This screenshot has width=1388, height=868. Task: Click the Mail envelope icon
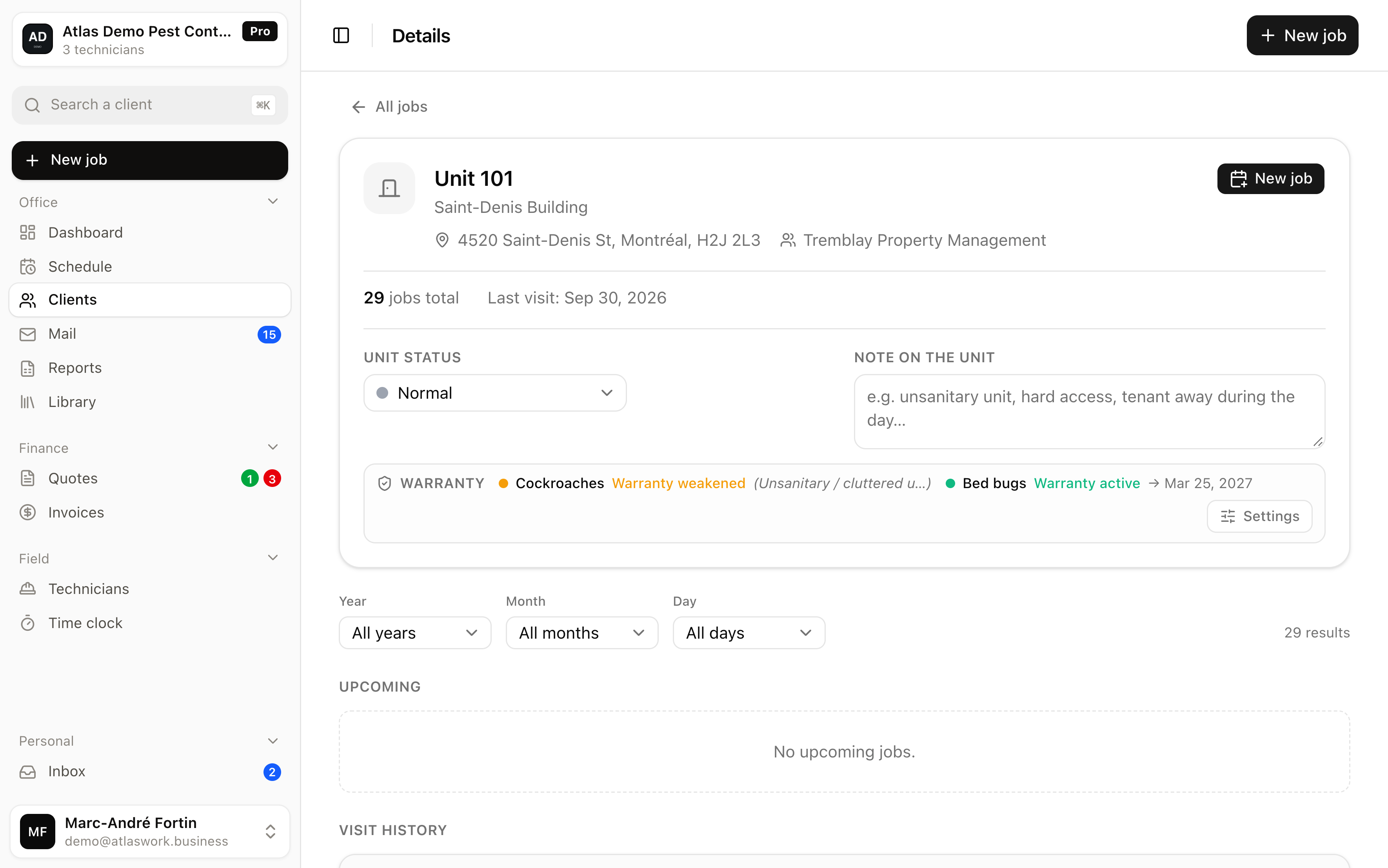coord(27,334)
